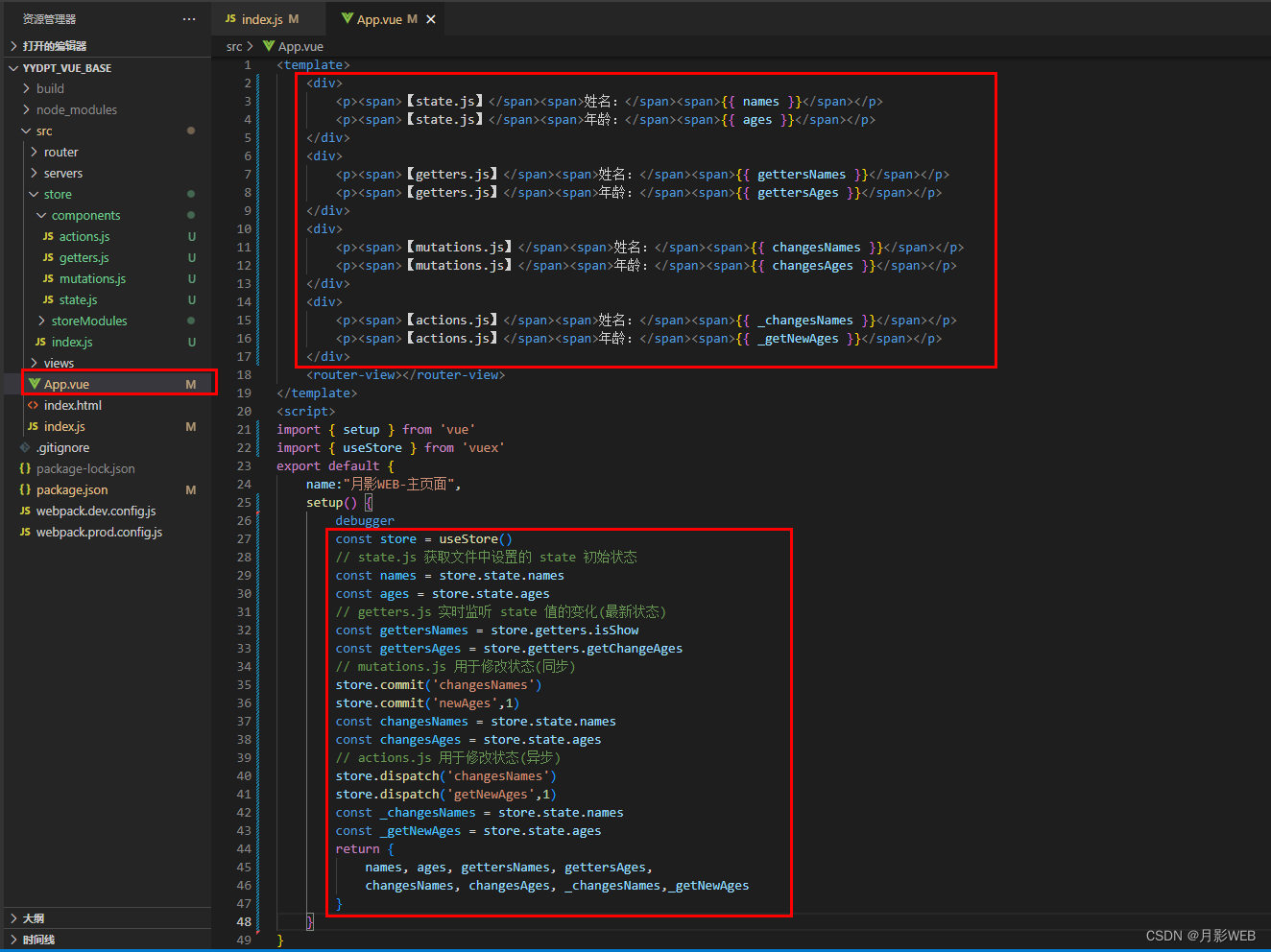
Task: Click the useStore() call on line 27
Action: [x=475, y=539]
